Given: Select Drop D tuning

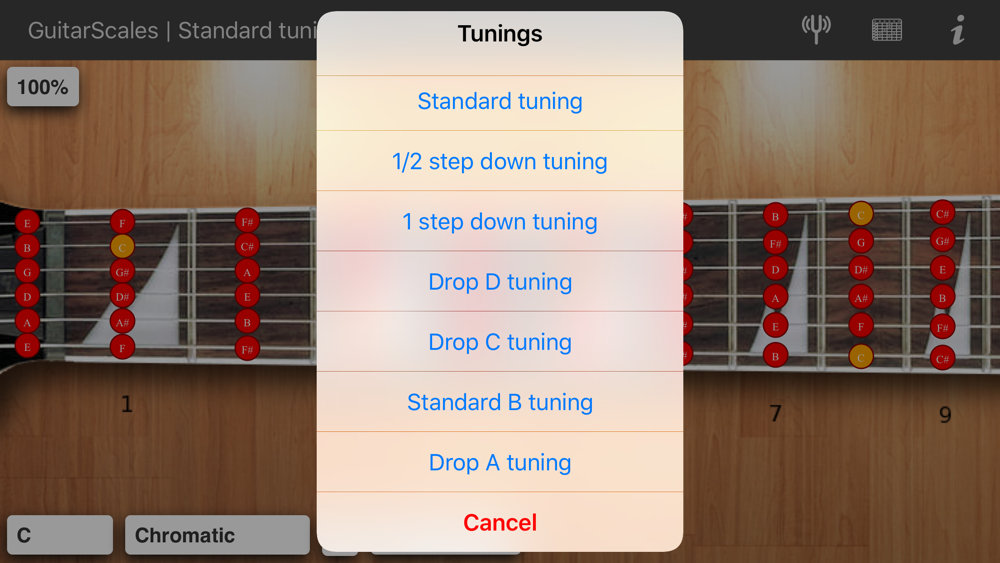Looking at the screenshot, I should click(500, 281).
